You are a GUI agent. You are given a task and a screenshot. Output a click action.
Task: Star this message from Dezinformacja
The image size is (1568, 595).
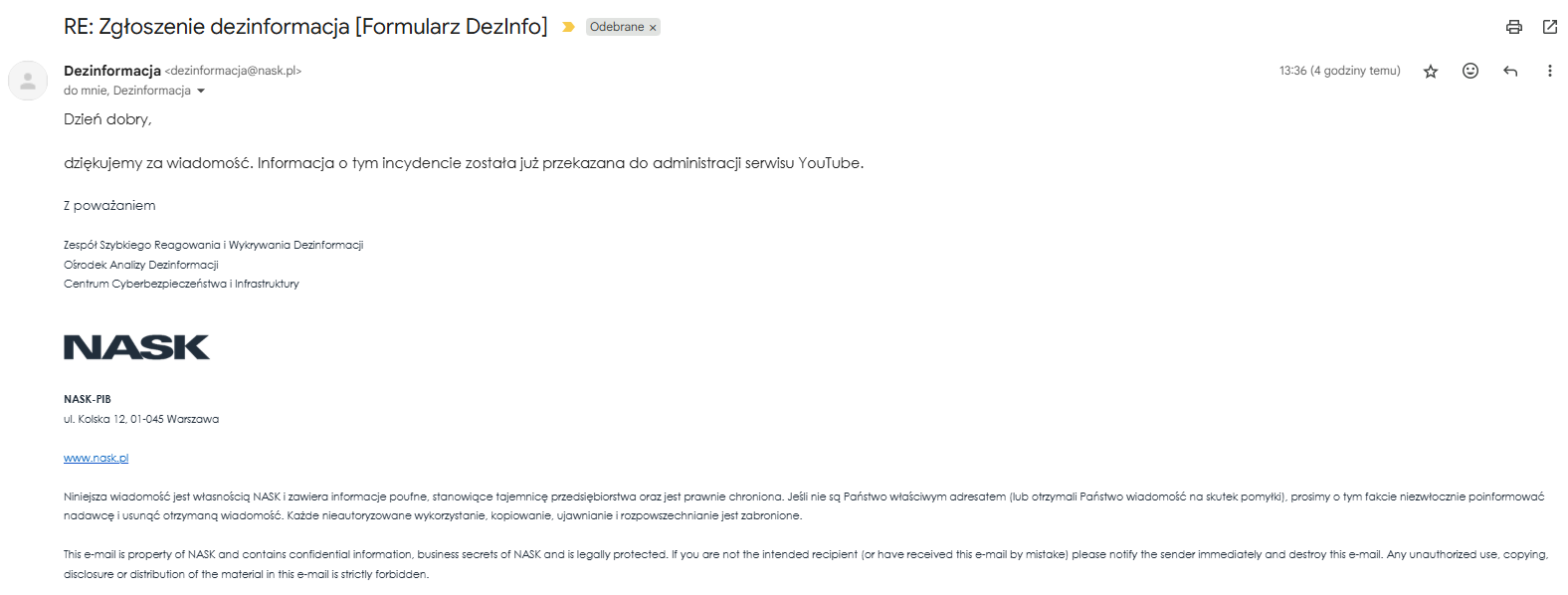1431,71
